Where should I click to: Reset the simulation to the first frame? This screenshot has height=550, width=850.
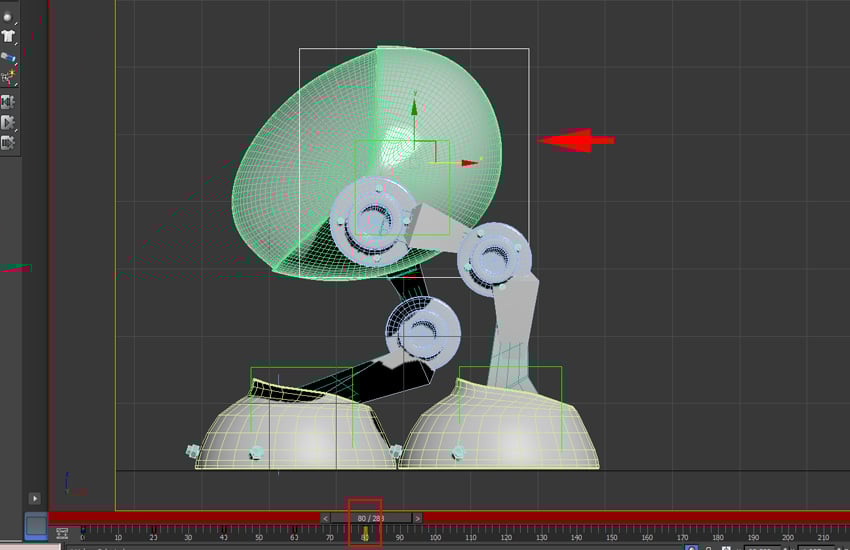pyautogui.click(x=8, y=102)
